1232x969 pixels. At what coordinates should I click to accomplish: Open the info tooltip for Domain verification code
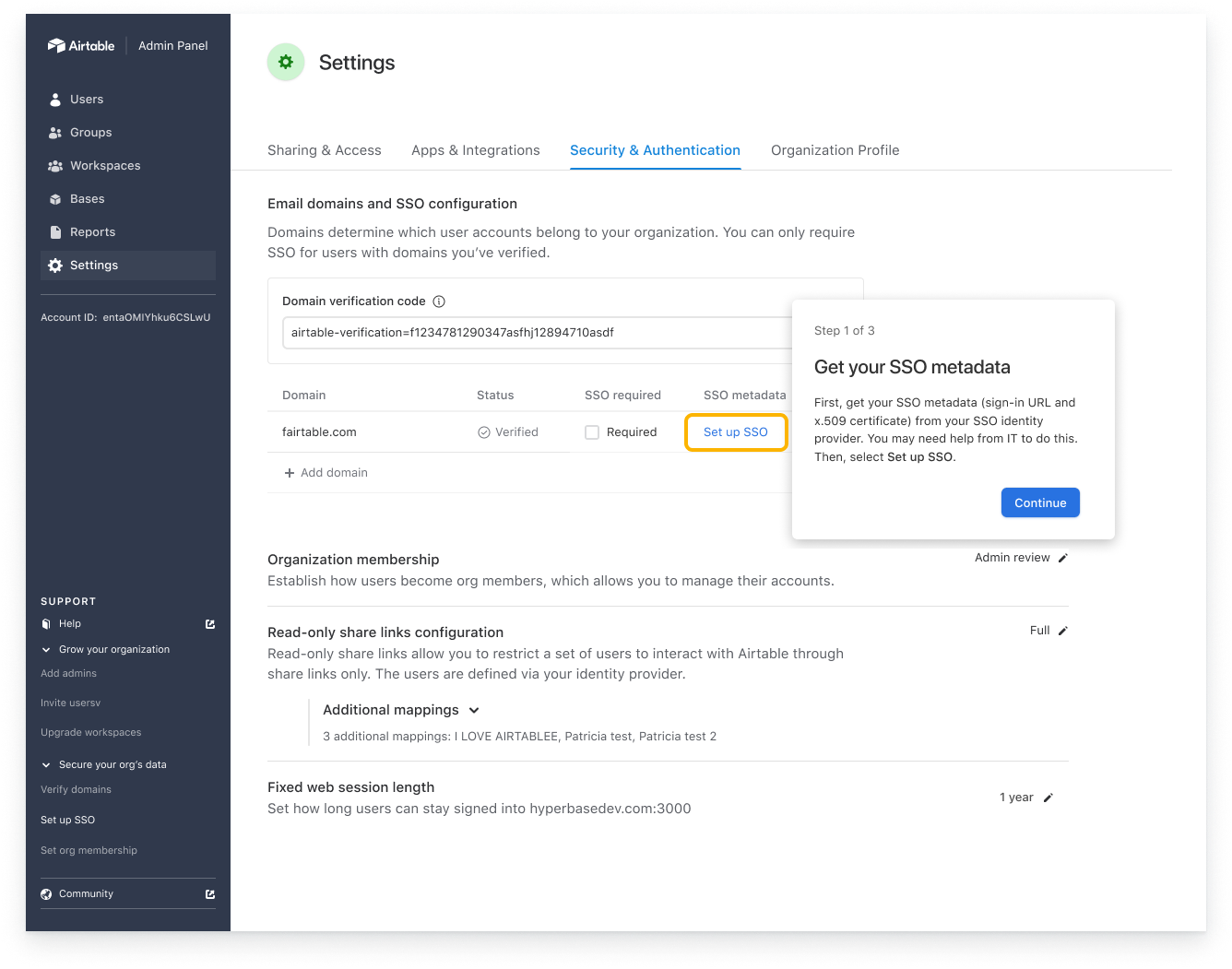coord(439,301)
